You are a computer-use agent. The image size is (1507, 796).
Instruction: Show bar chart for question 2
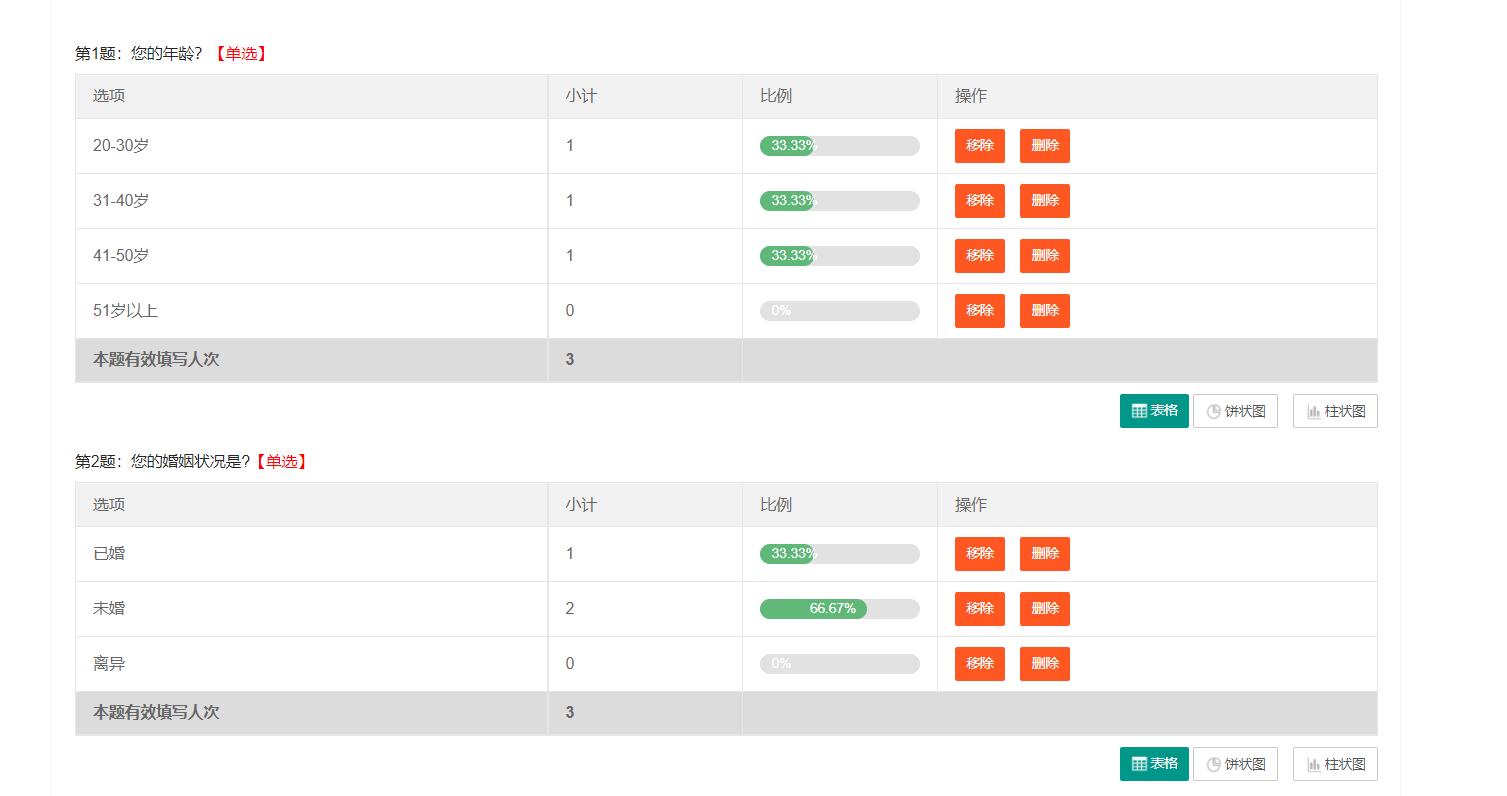[x=1335, y=764]
